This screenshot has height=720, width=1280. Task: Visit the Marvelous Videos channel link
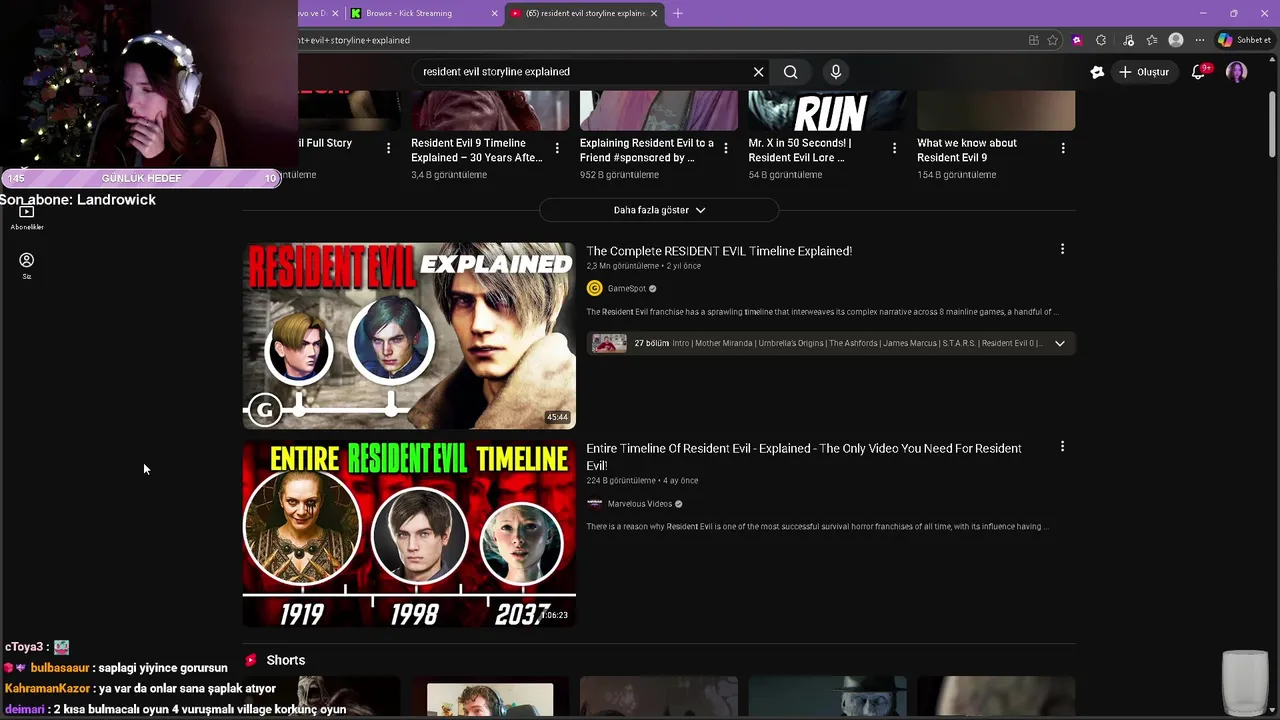coord(640,504)
